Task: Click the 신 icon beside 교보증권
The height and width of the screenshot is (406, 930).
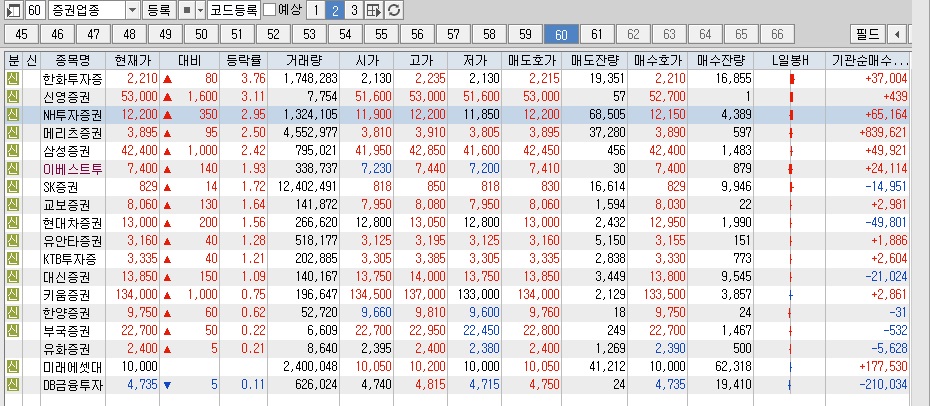Action: click(14, 205)
